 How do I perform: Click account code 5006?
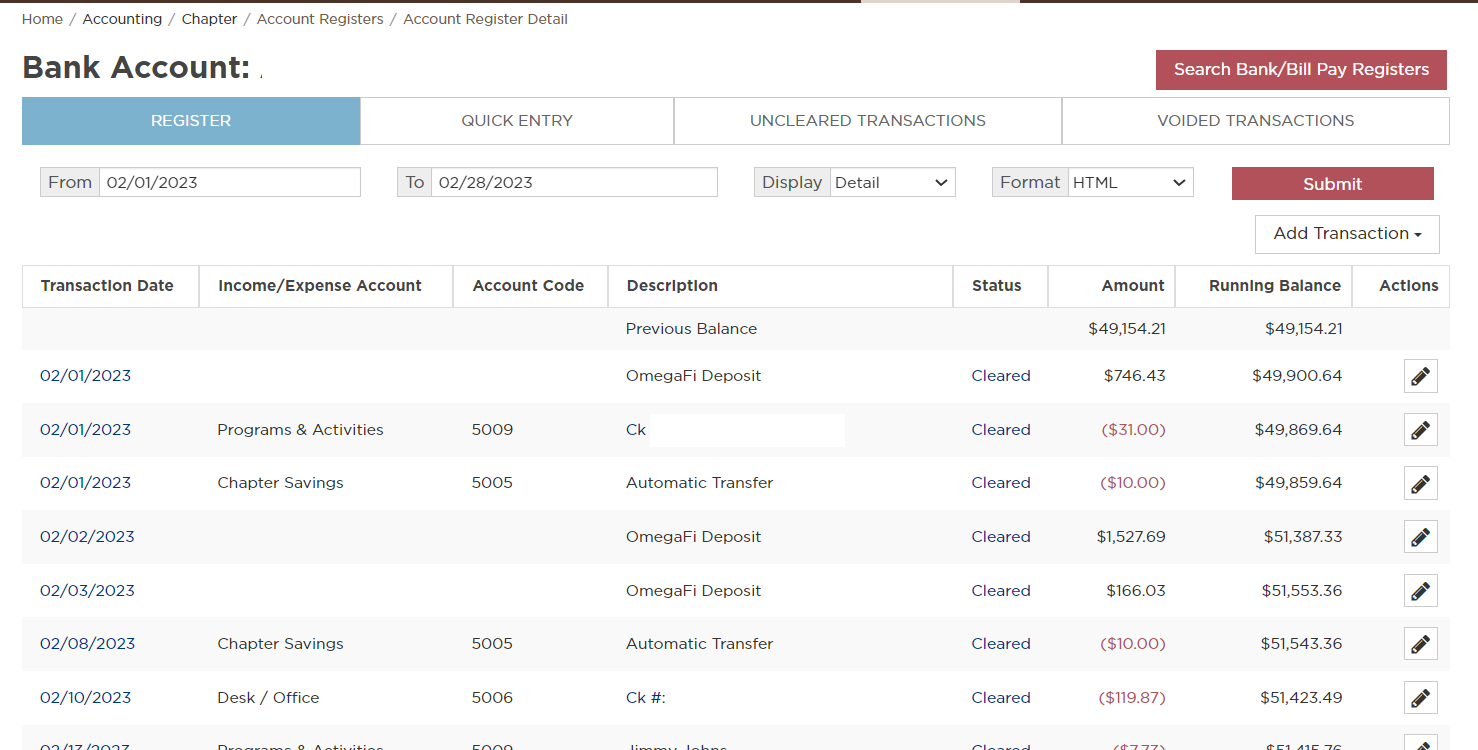pyautogui.click(x=492, y=698)
